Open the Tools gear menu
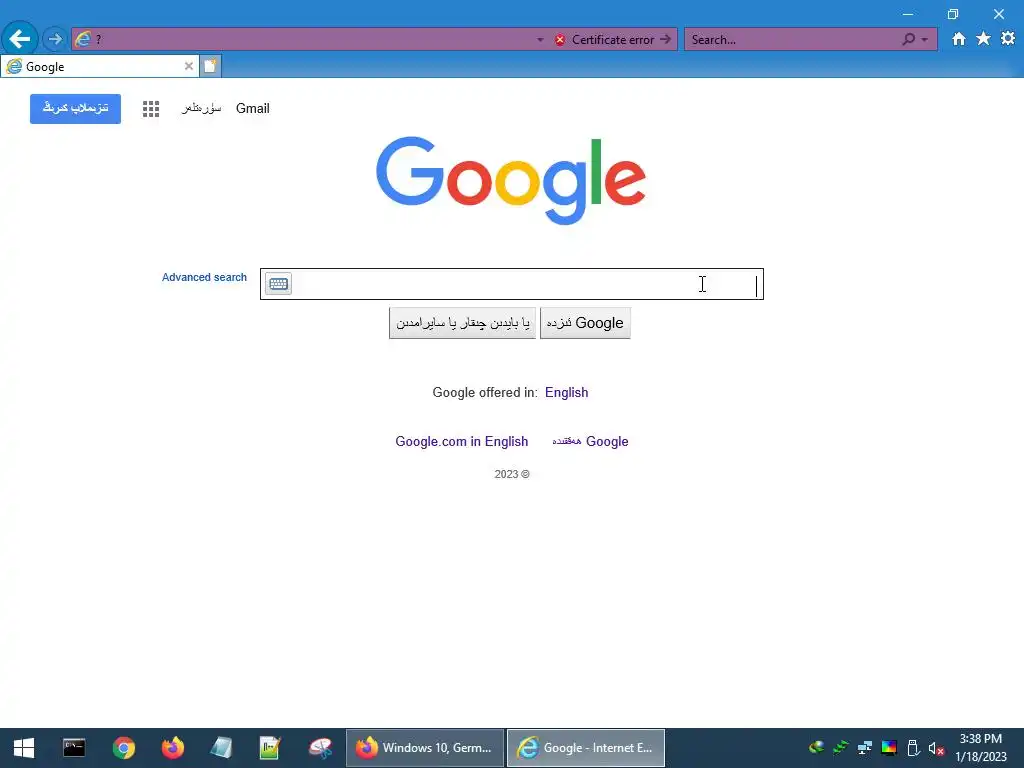Screen dimensions: 1024x768 tap(1008, 39)
